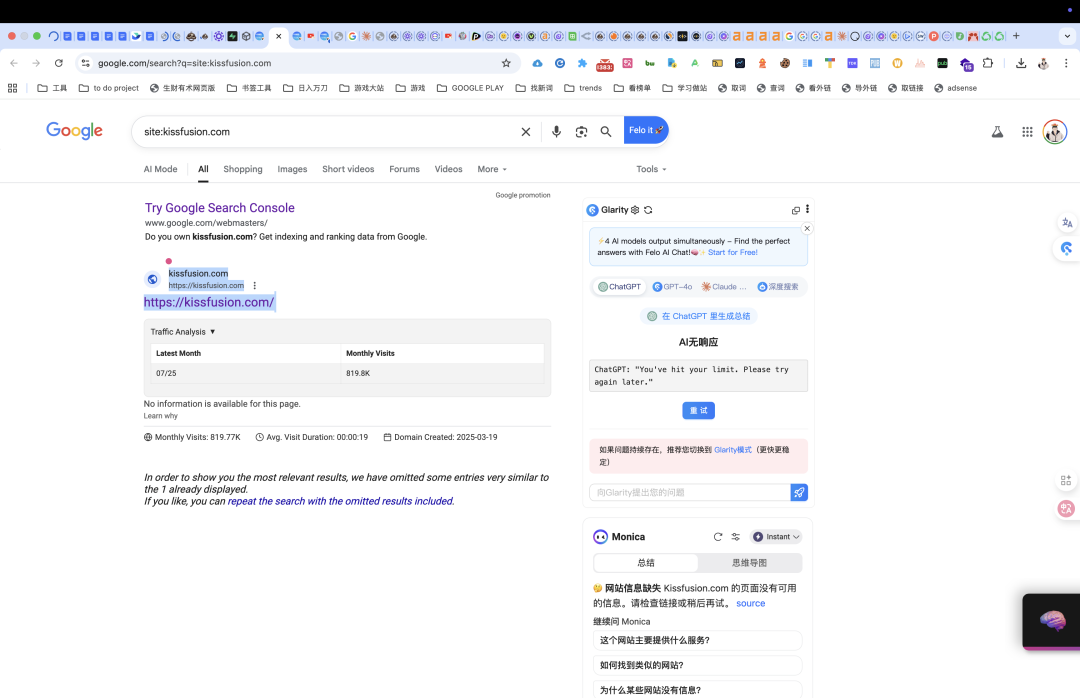Expand the More dropdown
The height and width of the screenshot is (698, 1080).
pyautogui.click(x=492, y=169)
